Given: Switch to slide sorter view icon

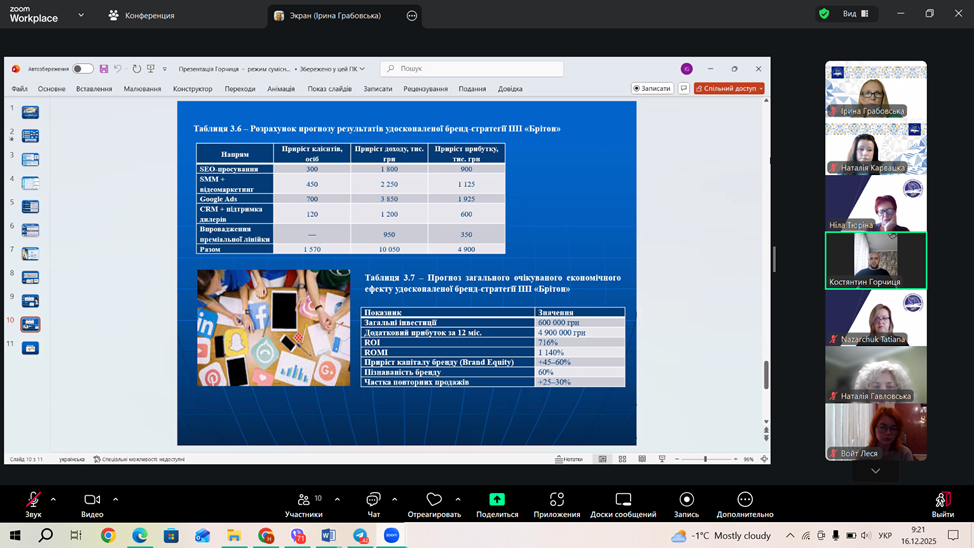Looking at the screenshot, I should tap(622, 459).
